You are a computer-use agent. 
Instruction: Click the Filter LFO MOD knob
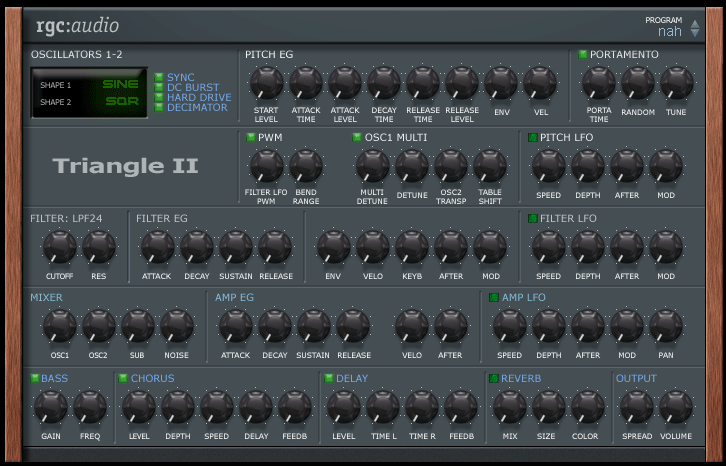click(666, 247)
